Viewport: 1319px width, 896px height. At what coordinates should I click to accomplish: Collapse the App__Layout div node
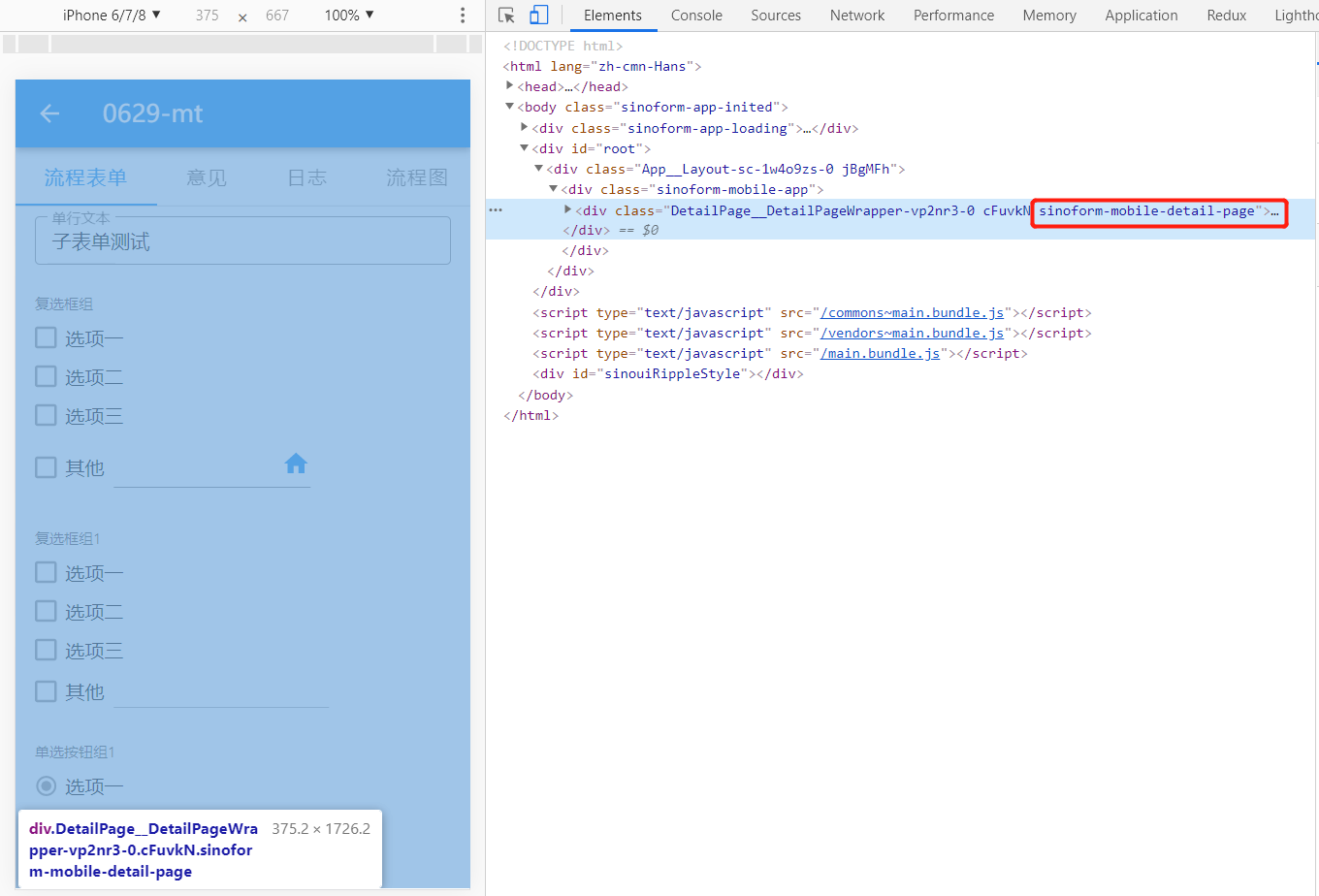tap(539, 169)
